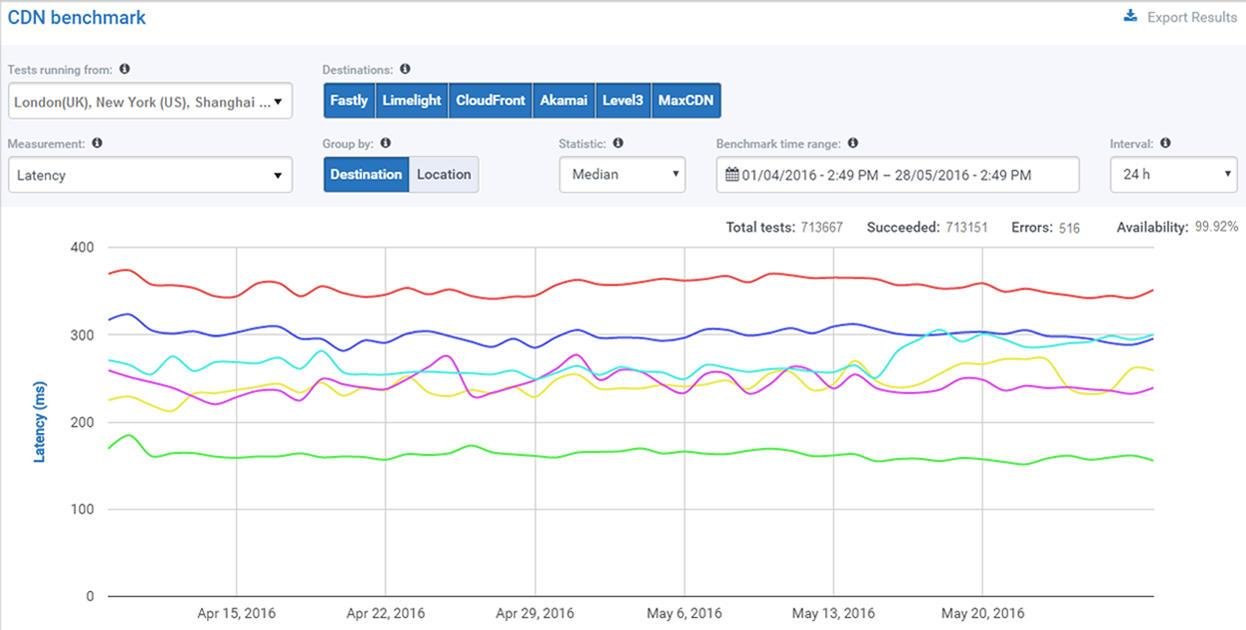Click info icon next to Interval label
Viewport: 1246px width, 630px height.
[x=1166, y=143]
